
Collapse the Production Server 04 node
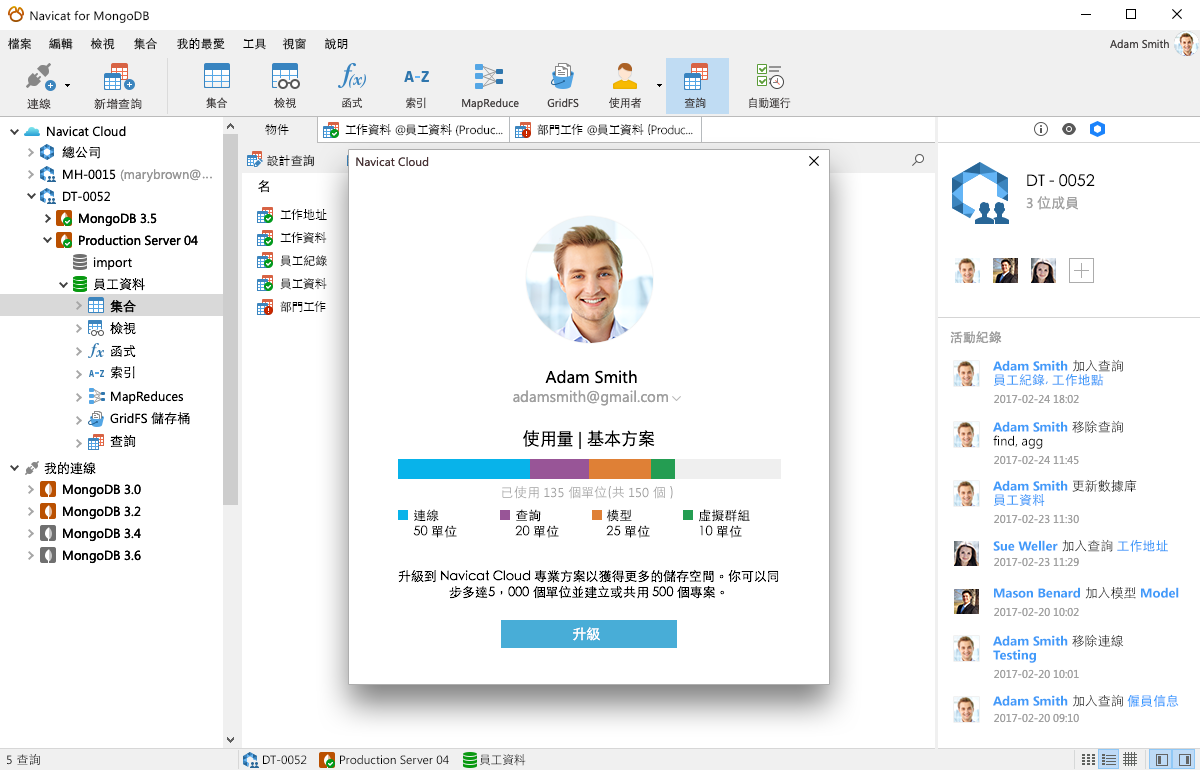[x=47, y=240]
